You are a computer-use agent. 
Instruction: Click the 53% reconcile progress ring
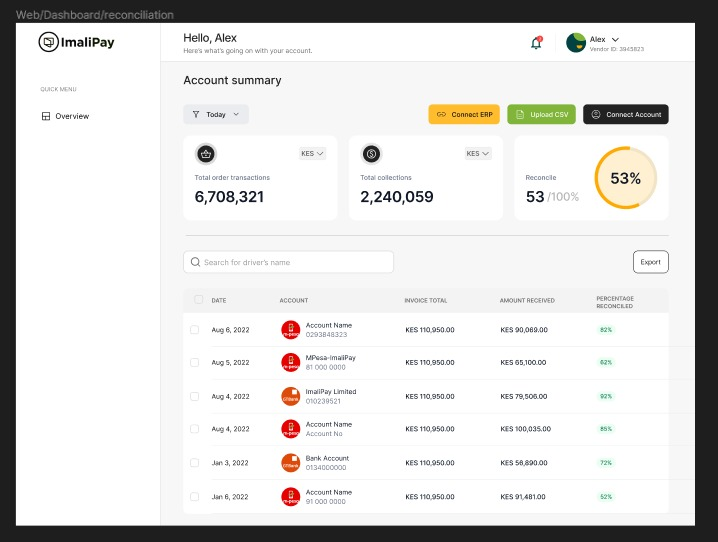(626, 178)
